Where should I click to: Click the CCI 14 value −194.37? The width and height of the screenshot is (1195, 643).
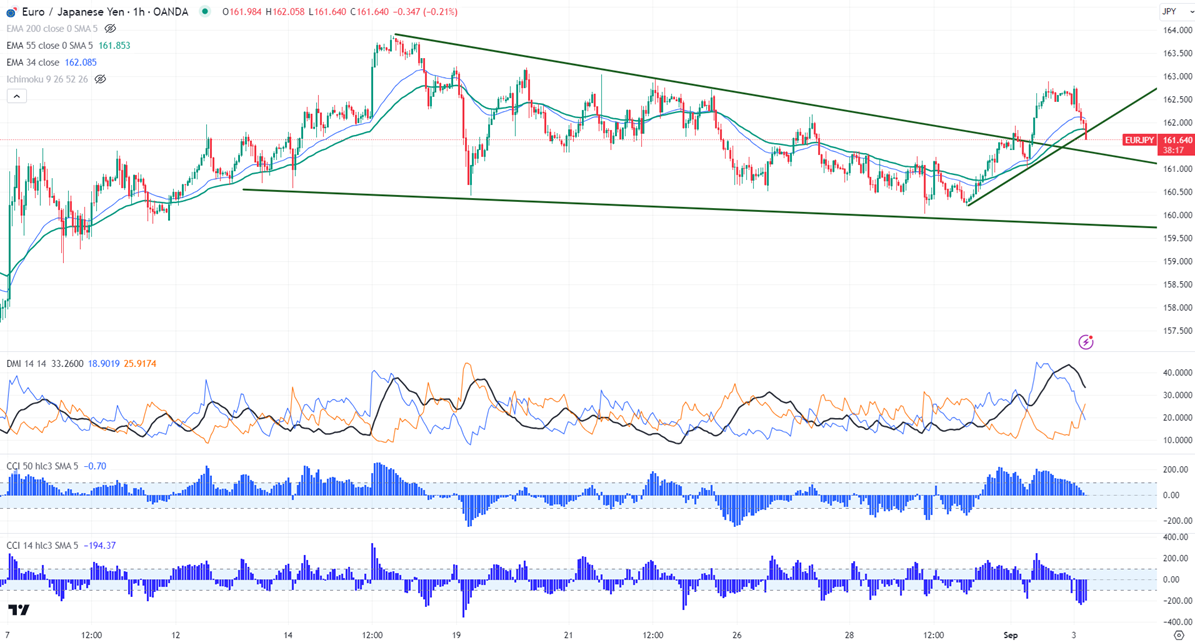pos(99,545)
